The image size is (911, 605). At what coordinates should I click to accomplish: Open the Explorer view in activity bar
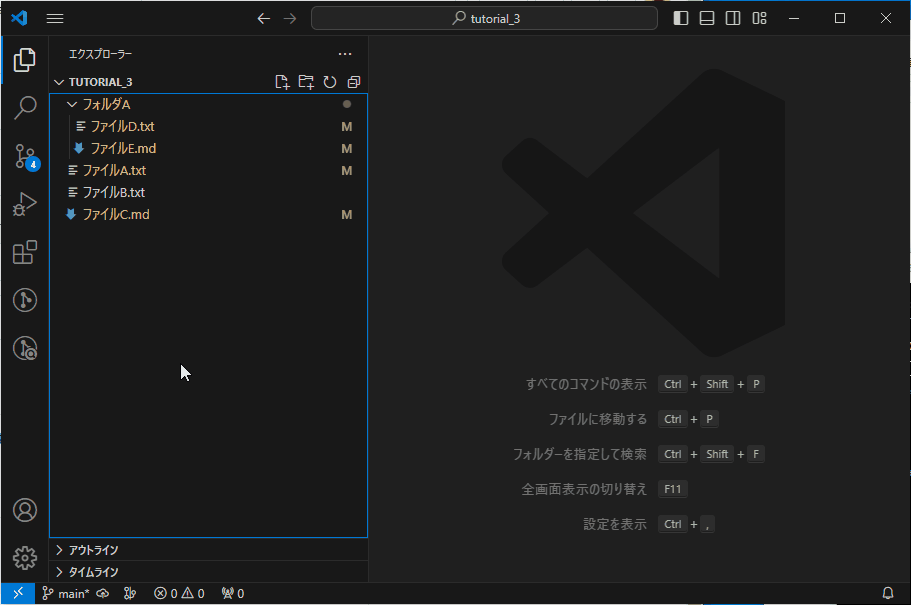coord(24,60)
